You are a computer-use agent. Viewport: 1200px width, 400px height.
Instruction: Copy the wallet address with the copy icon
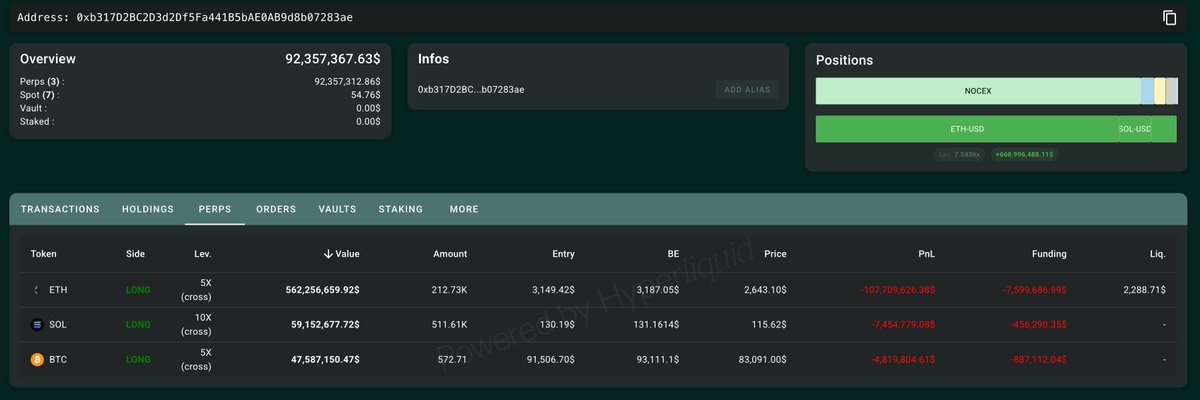[1169, 18]
